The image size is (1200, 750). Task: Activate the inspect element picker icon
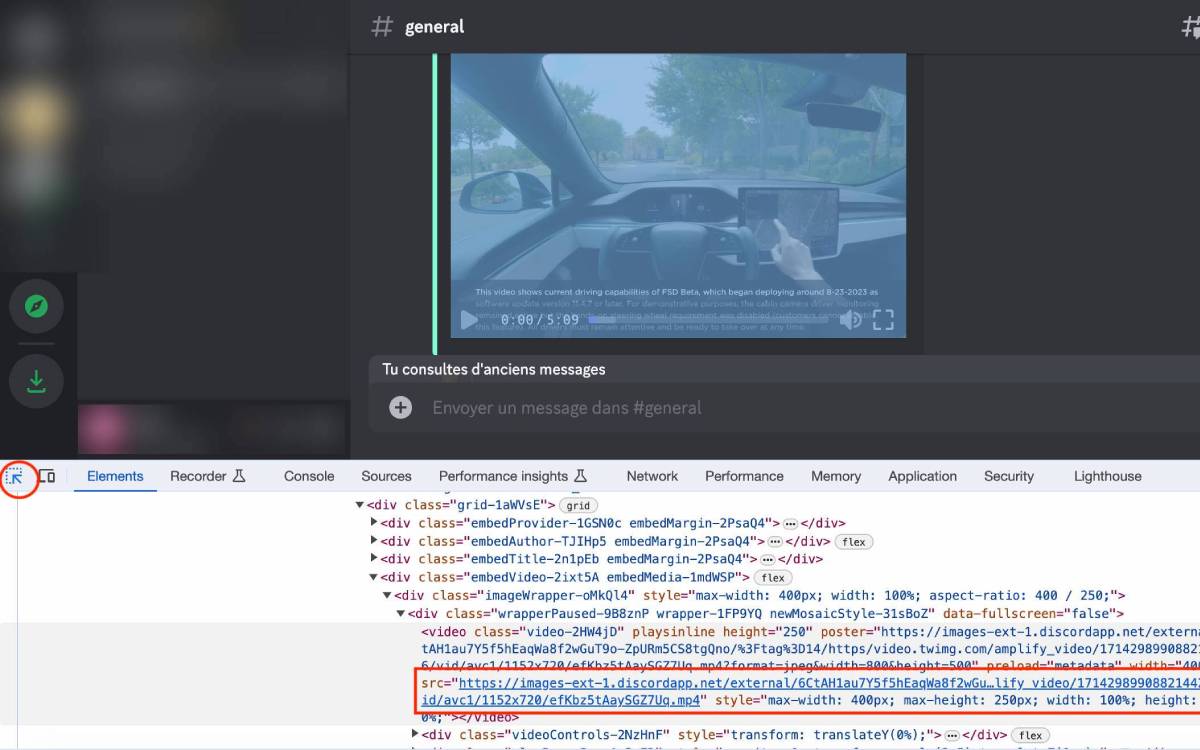pyautogui.click(x=15, y=476)
